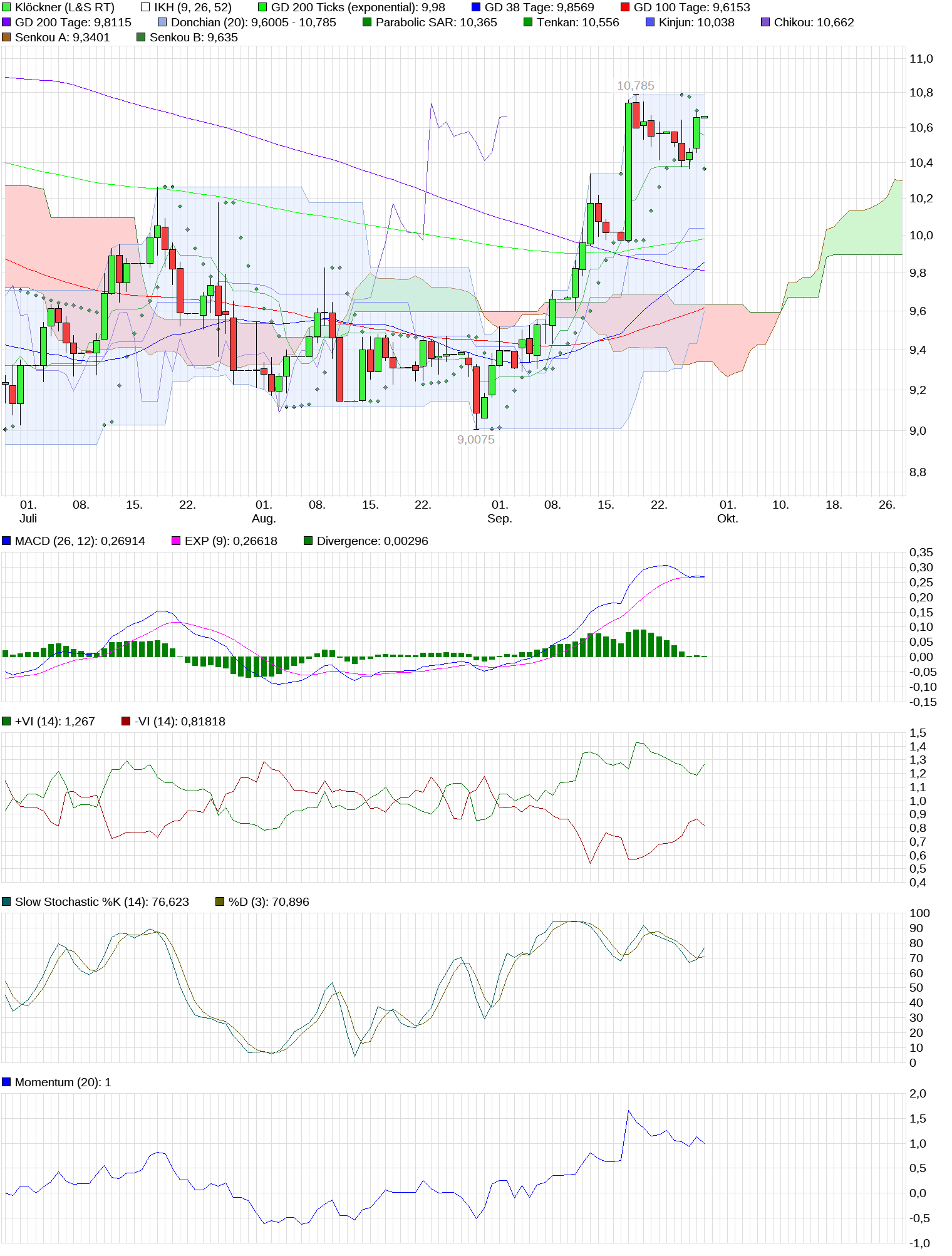Image resolution: width=952 pixels, height=1256 pixels.
Task: Click the white IKH legend swatch
Action: pos(145,8)
